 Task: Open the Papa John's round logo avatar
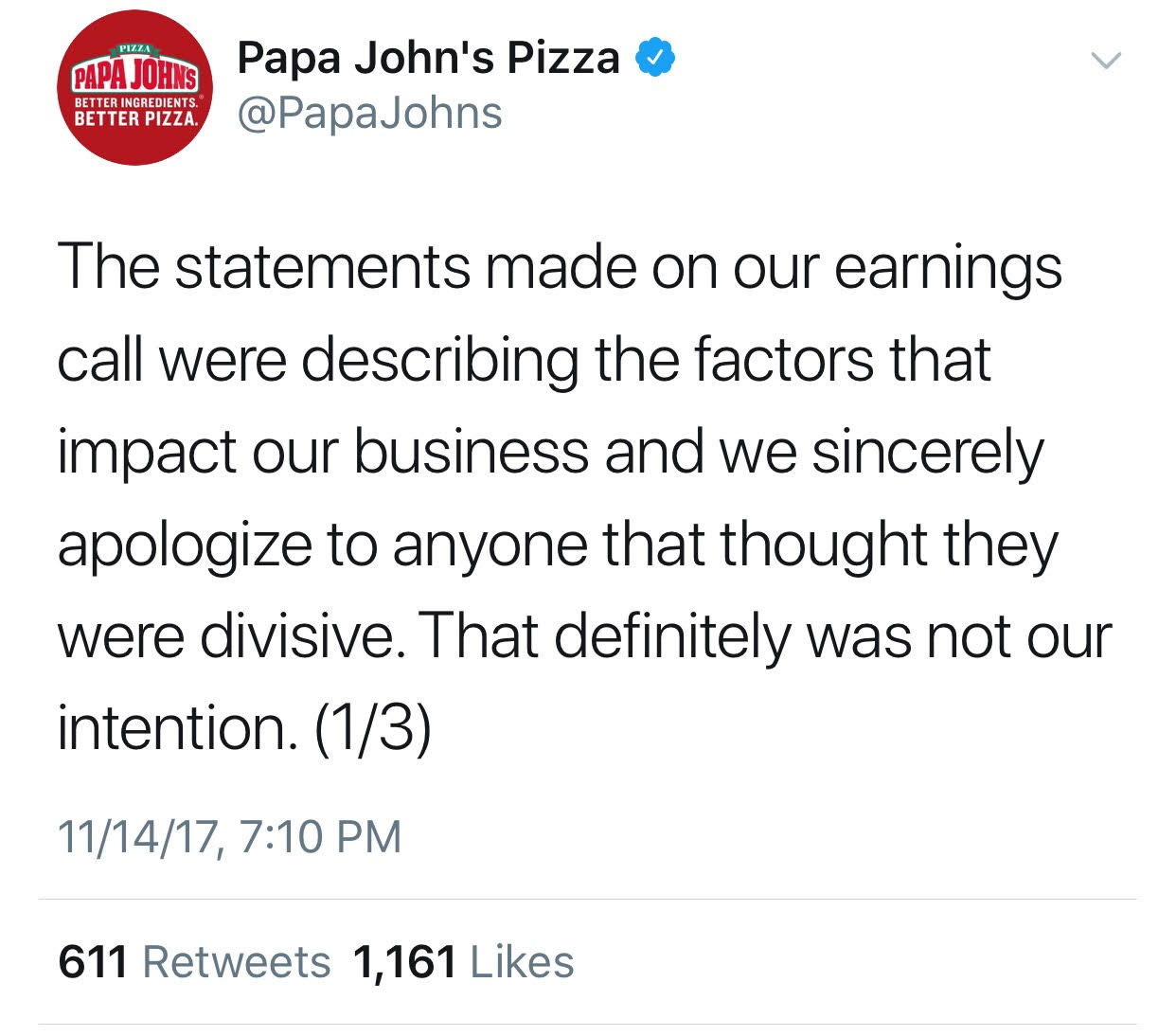tap(136, 88)
